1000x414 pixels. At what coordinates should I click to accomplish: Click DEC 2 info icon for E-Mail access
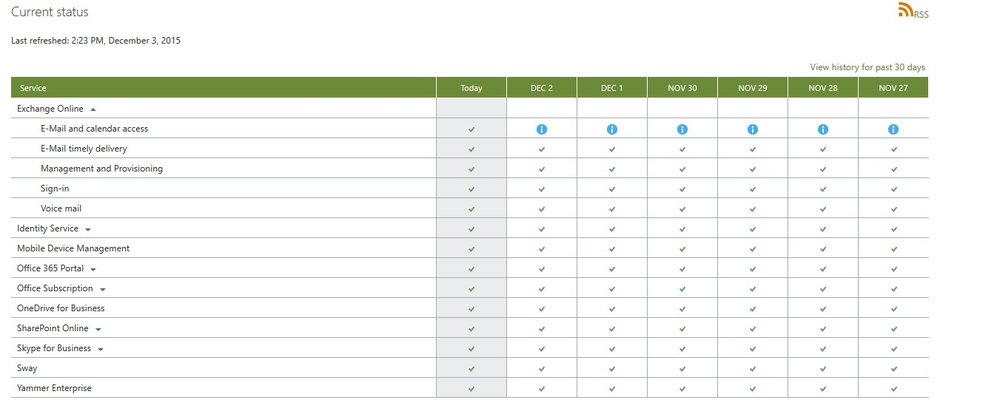(x=541, y=129)
